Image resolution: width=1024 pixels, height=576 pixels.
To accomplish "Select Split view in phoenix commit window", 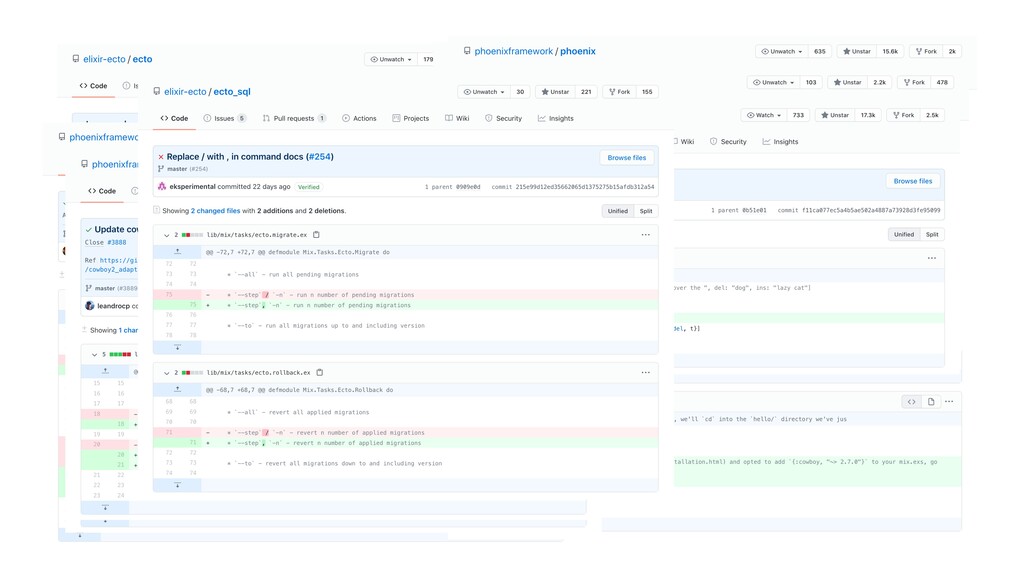I will coord(932,234).
